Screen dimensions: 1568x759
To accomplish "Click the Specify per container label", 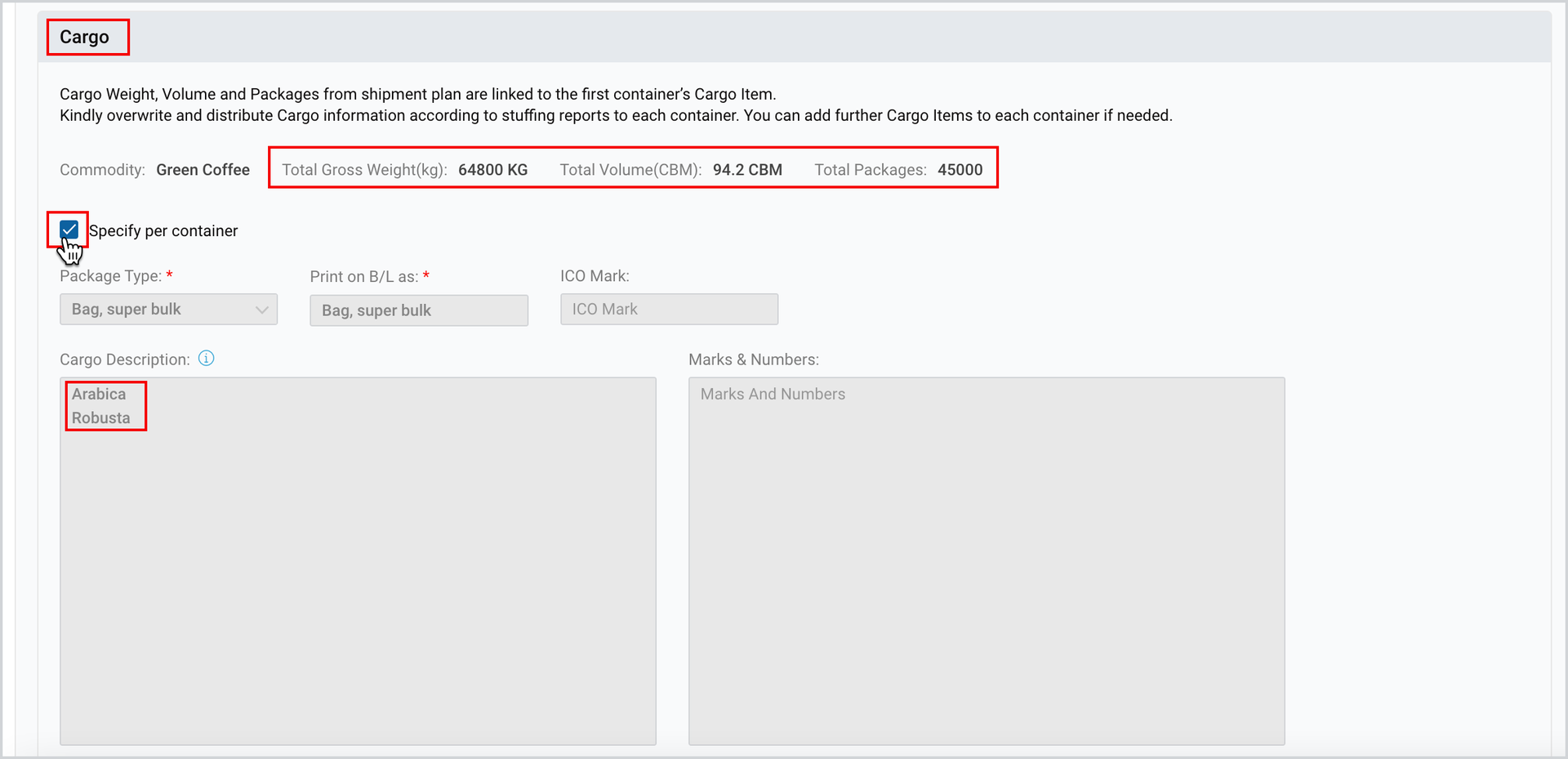I will pyautogui.click(x=163, y=231).
